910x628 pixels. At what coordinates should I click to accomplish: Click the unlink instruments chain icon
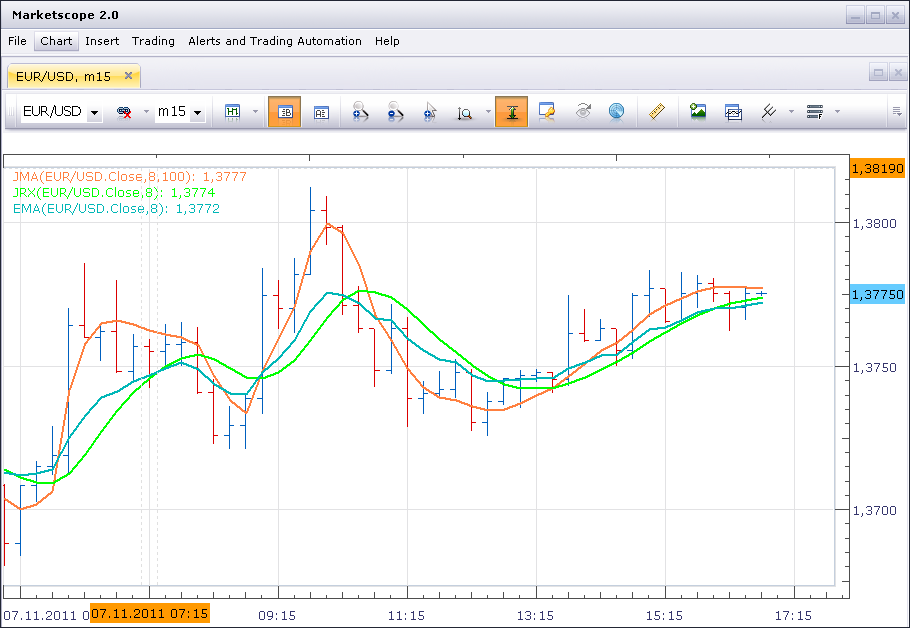pyautogui.click(x=124, y=112)
